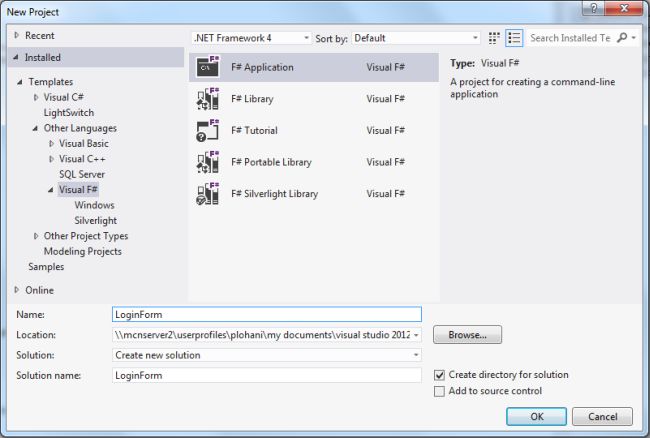
Task: Select the F# Application template icon
Action: click(208, 67)
